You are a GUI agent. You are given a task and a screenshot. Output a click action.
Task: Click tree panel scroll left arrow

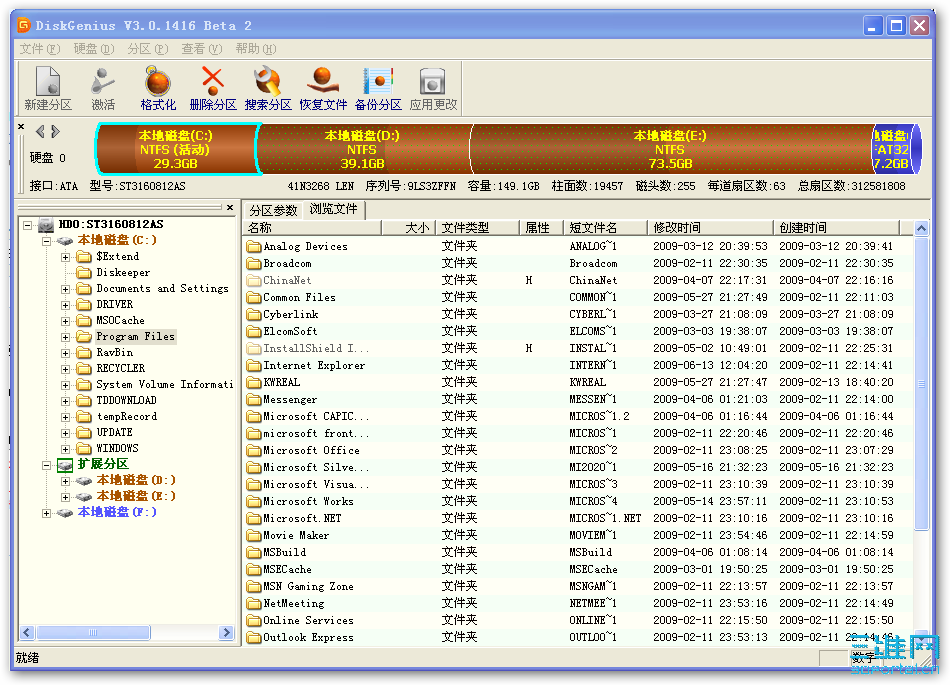point(27,633)
